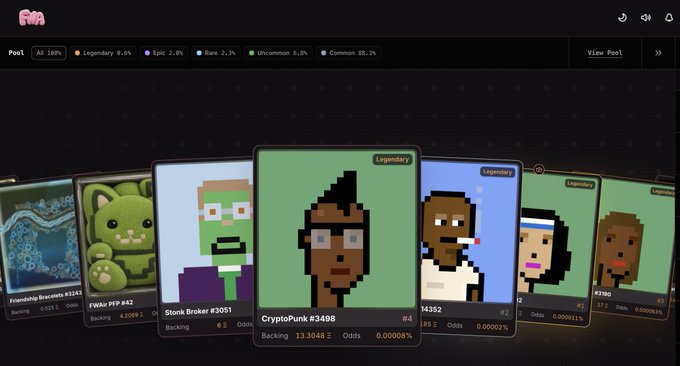Click the orange Legendary color dot
Viewport: 680px width, 366px height.
[x=77, y=53]
